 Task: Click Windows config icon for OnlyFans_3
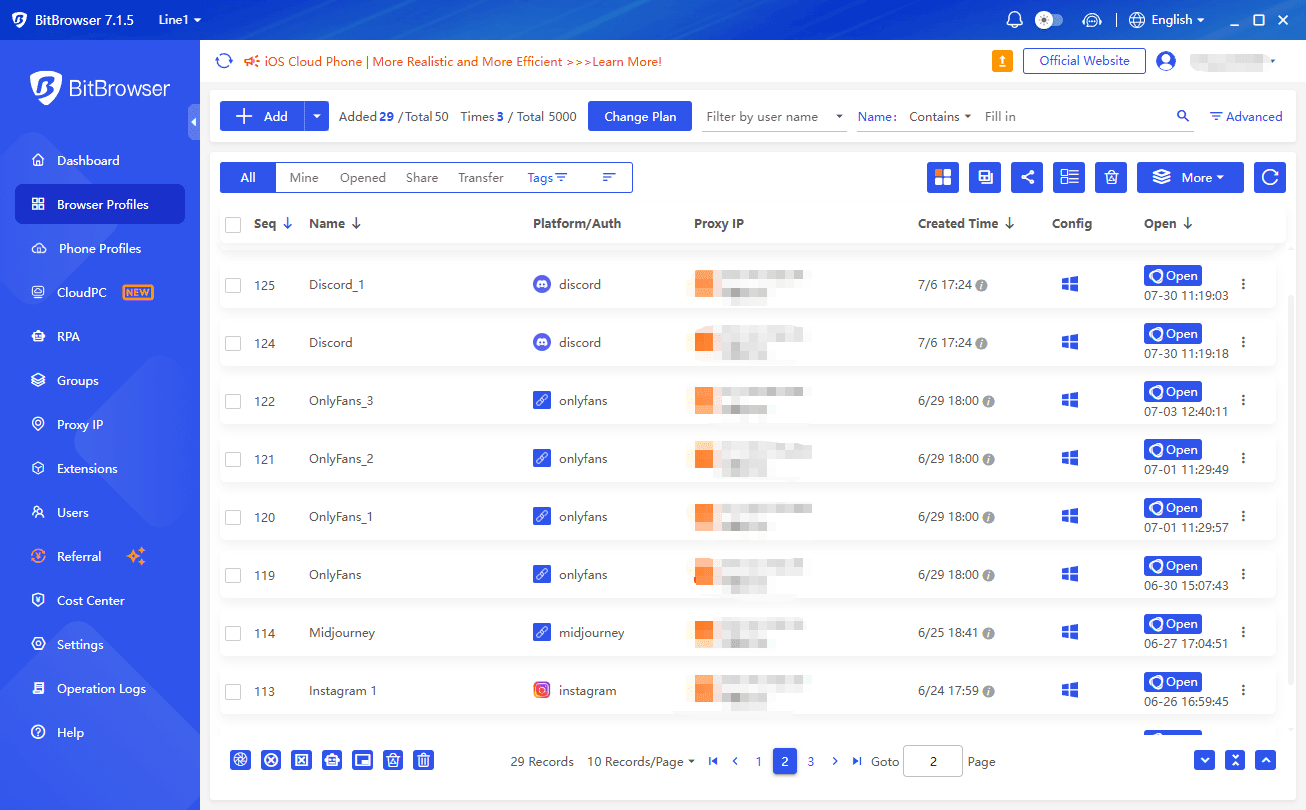(1069, 400)
